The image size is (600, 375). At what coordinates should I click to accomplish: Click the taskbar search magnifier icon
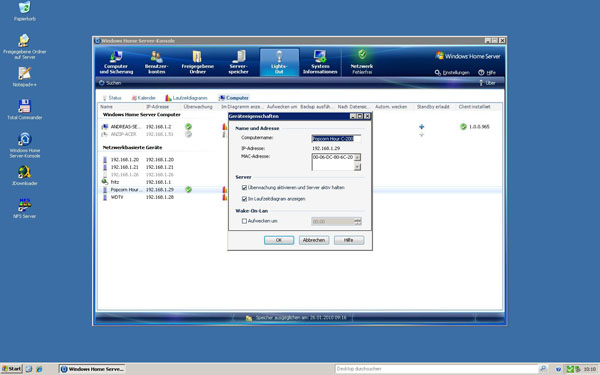click(543, 369)
